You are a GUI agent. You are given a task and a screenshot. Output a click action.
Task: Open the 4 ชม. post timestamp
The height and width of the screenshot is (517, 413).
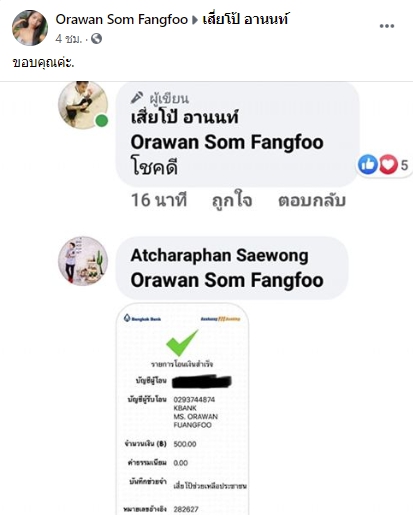(x=69, y=39)
